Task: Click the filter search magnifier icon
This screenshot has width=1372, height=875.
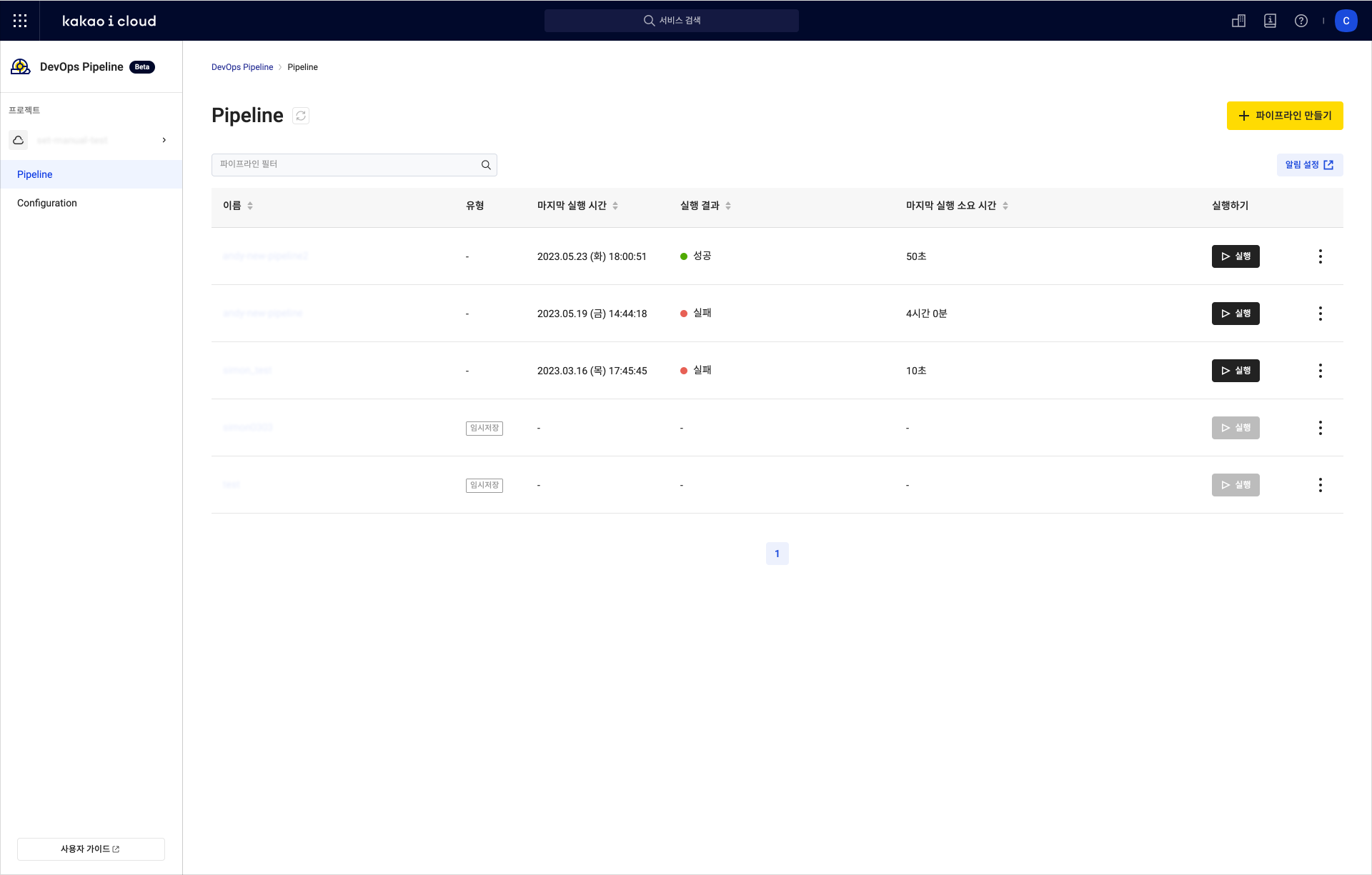Action: tap(486, 165)
